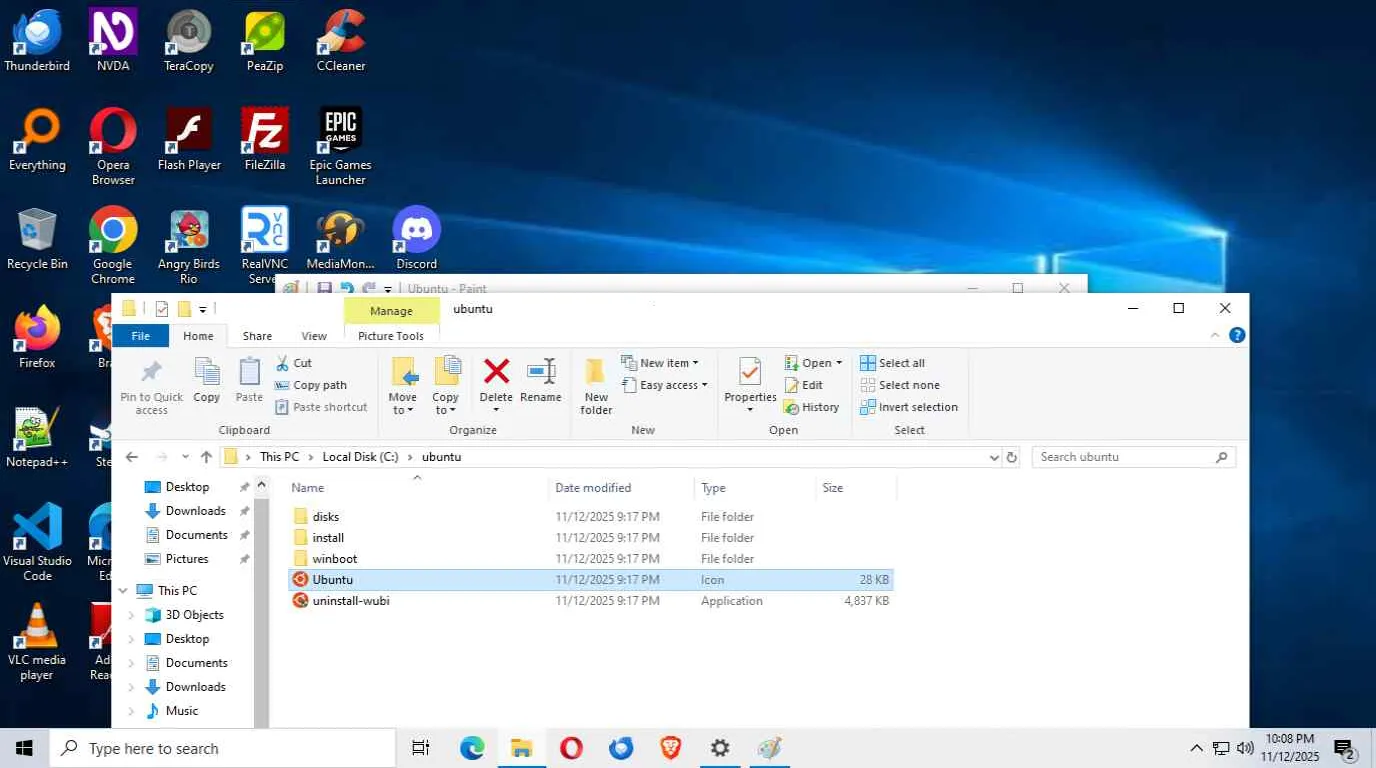Image resolution: width=1376 pixels, height=768 pixels.
Task: Select the FileZilla desktop icon
Action: [x=265, y=139]
